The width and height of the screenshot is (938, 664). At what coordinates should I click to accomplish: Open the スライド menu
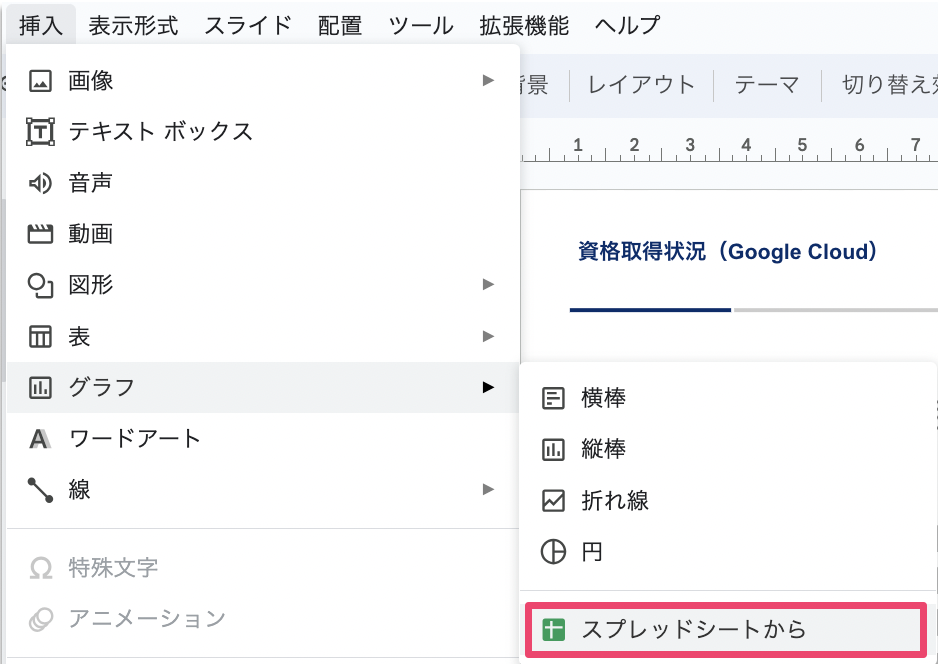coord(248,25)
